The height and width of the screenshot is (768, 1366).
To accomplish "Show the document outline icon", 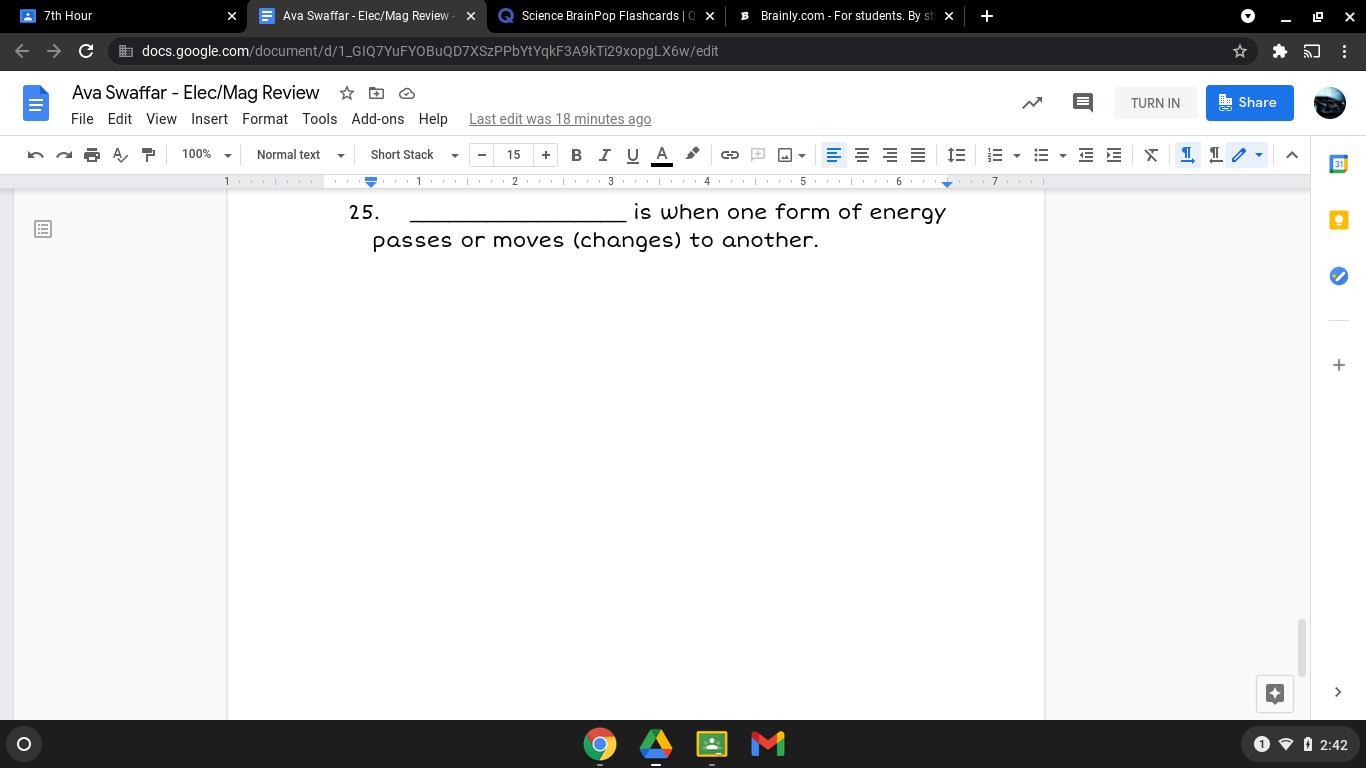I will click(x=43, y=230).
